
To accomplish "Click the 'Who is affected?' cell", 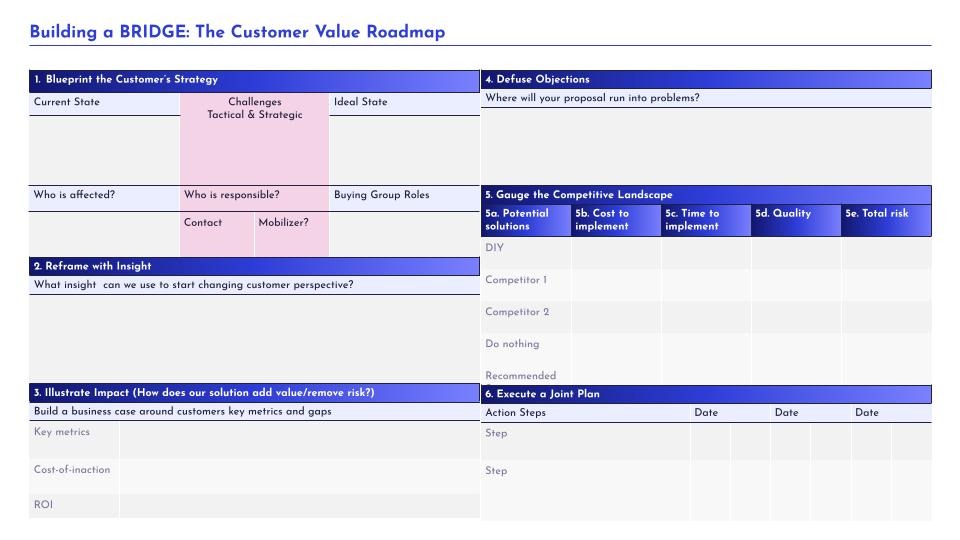I will tap(104, 198).
